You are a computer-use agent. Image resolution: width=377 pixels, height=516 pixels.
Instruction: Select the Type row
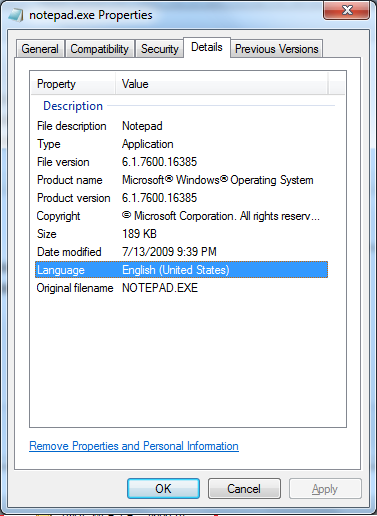(x=181, y=144)
